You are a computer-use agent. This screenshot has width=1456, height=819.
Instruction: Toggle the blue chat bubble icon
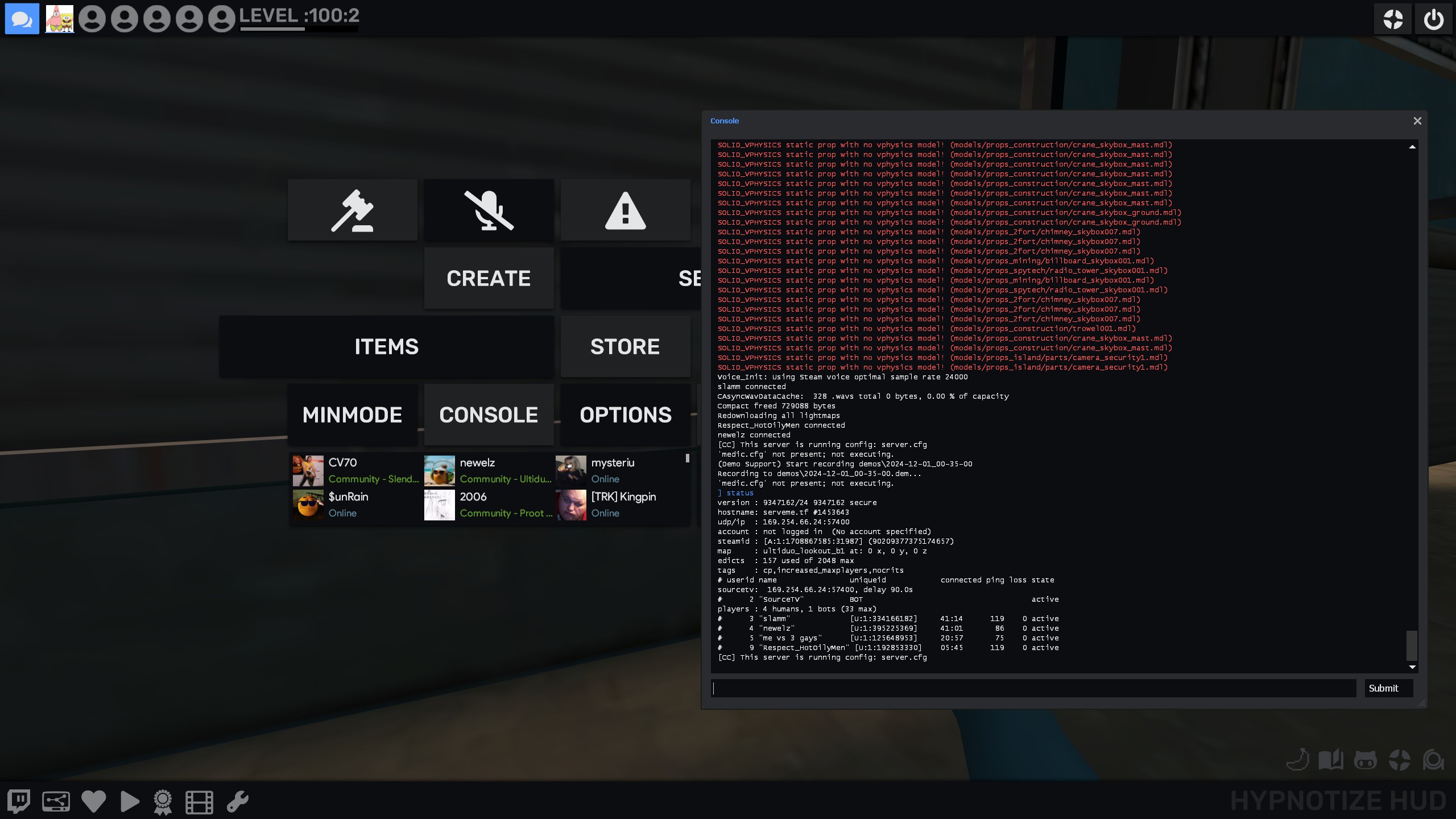[22, 19]
